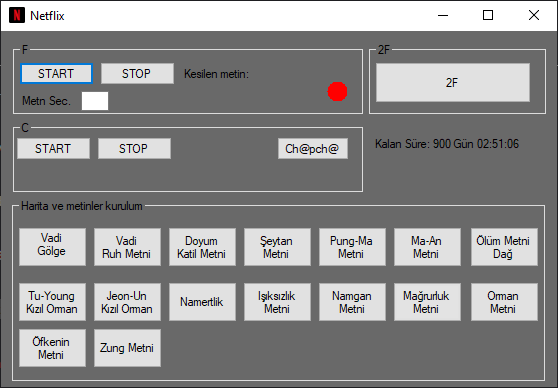This screenshot has width=558, height=388.
Task: Click START in the F group
Action: tap(57, 74)
